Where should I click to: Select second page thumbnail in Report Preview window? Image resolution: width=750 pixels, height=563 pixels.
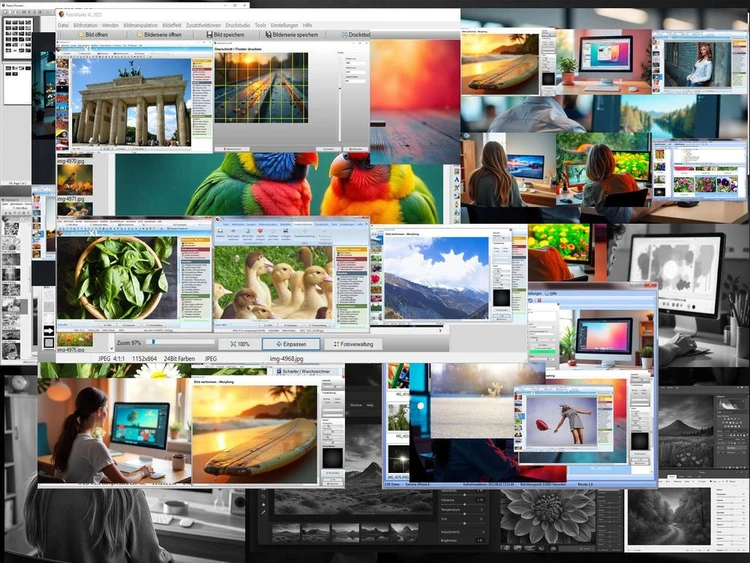pyautogui.click(x=18, y=84)
